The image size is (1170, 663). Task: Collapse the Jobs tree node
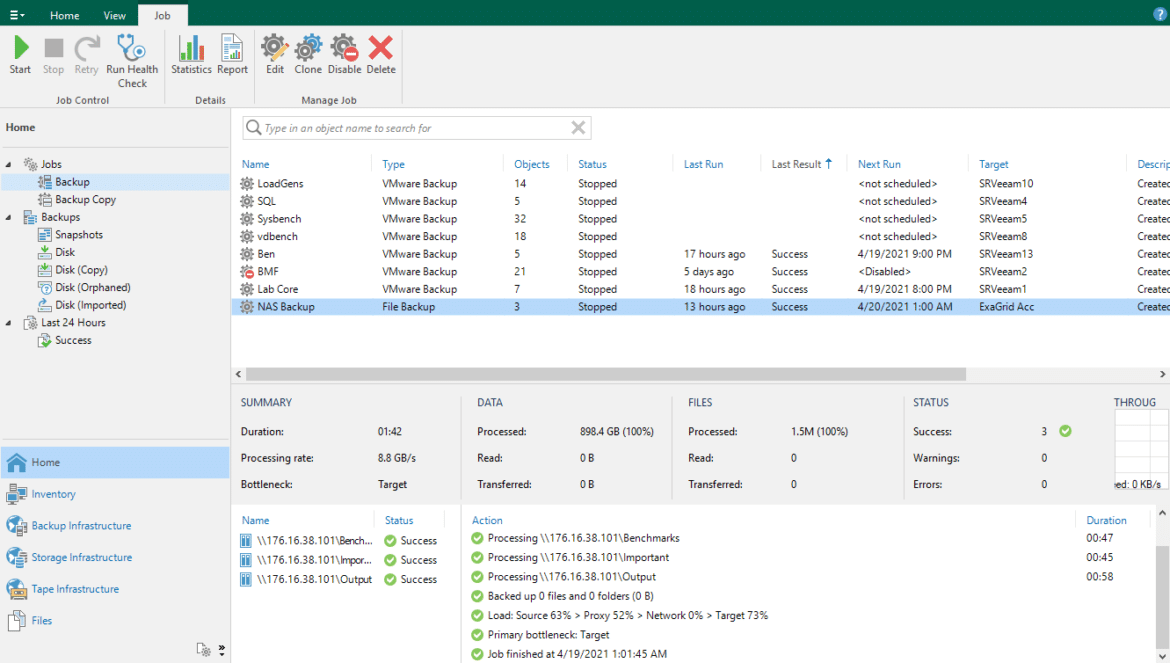9,164
